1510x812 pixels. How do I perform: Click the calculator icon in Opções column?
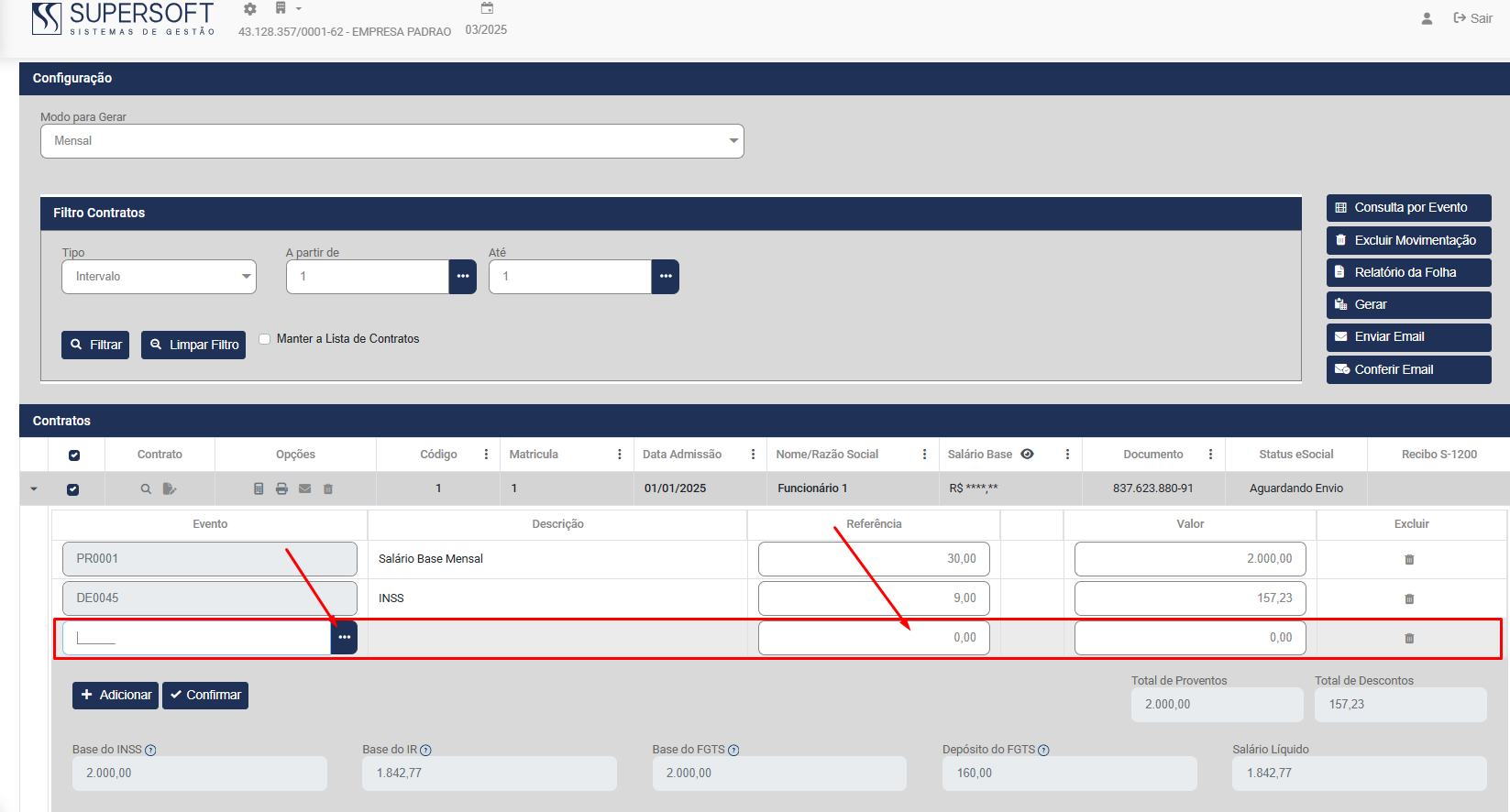click(259, 488)
